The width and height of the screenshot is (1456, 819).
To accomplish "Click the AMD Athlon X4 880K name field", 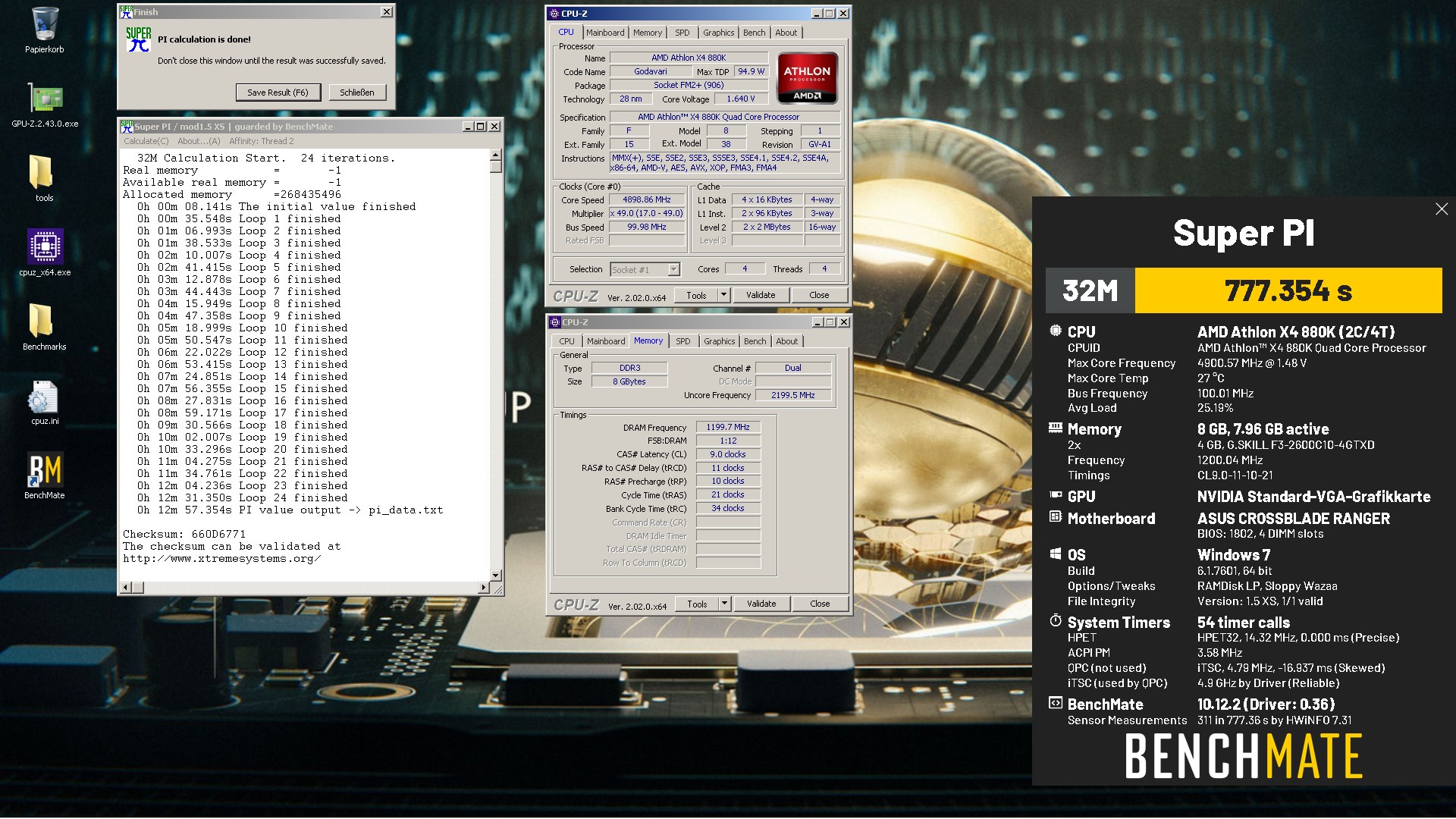I will click(689, 58).
